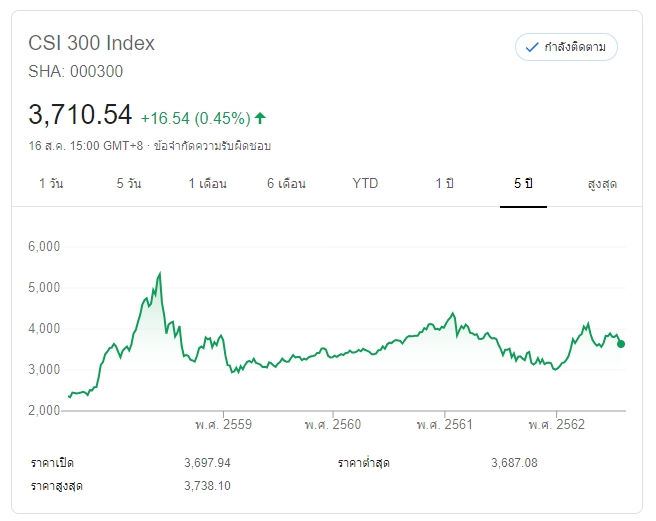Screen dimensions: 656x521
Task: Click the green endpoint dot on chart
Action: [621, 344]
